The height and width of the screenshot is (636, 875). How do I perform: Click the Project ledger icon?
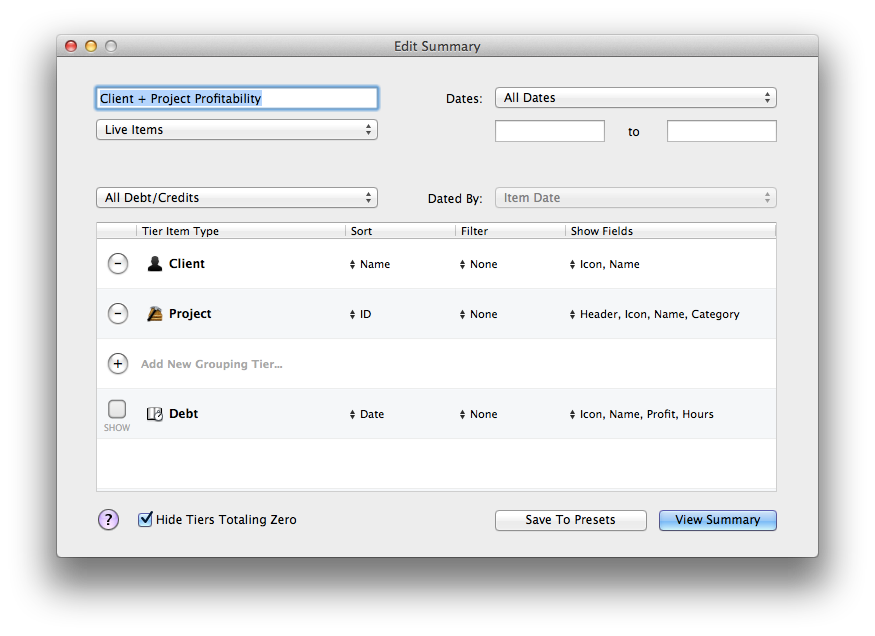(155, 313)
